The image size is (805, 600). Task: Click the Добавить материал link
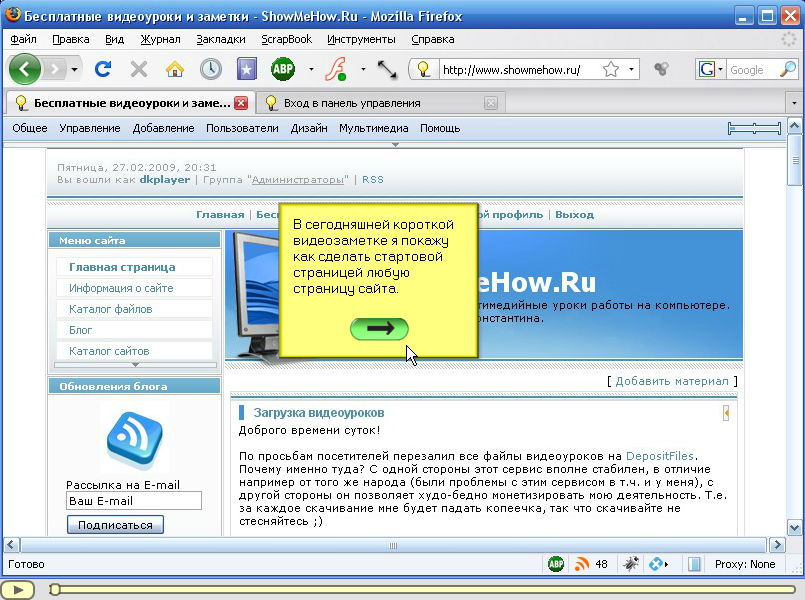coord(672,381)
